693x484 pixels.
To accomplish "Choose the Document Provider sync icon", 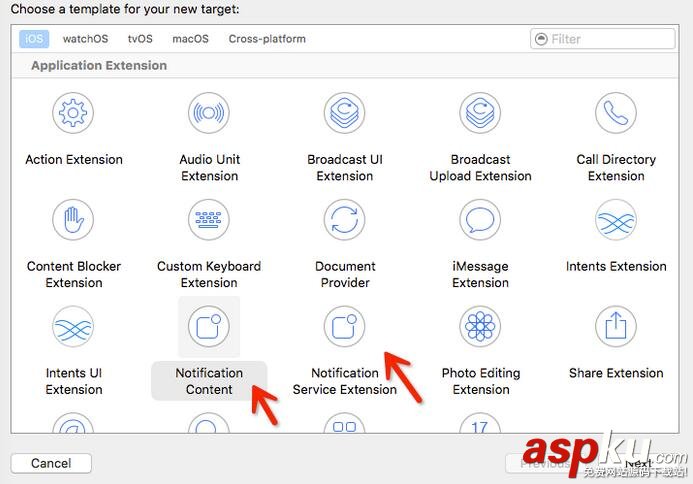I will click(x=344, y=220).
